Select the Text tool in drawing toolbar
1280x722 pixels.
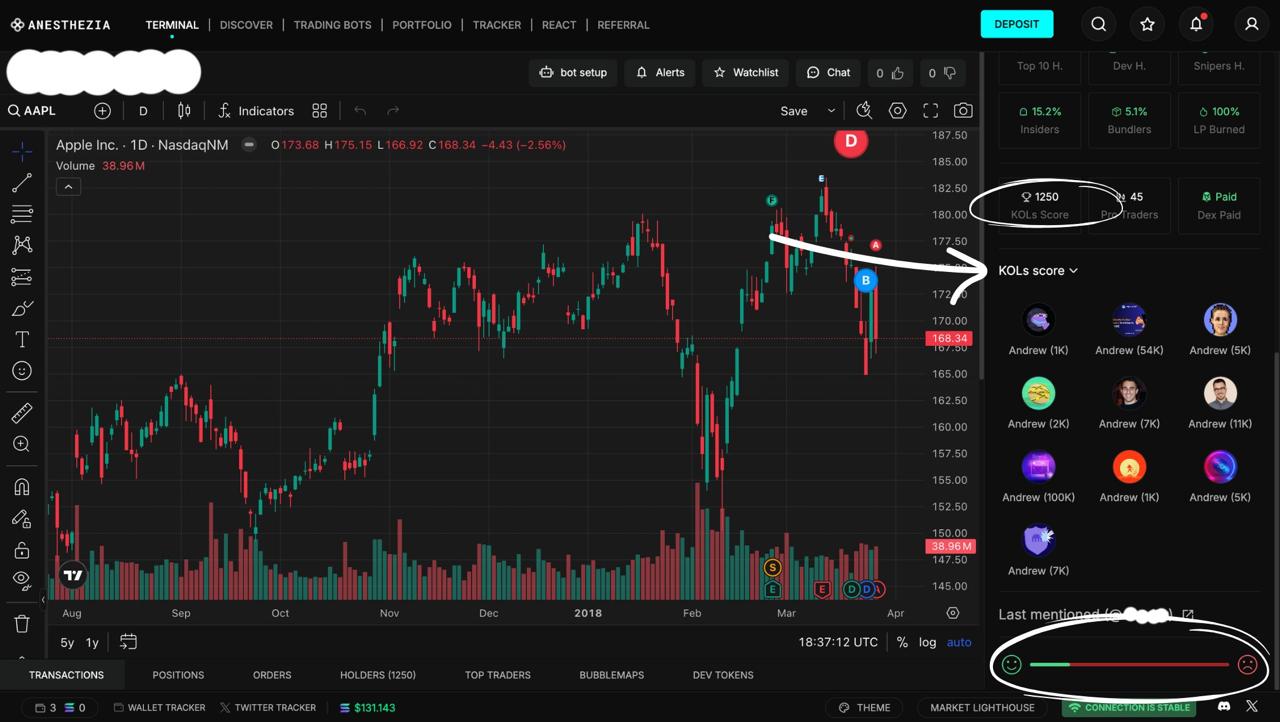(x=22, y=340)
